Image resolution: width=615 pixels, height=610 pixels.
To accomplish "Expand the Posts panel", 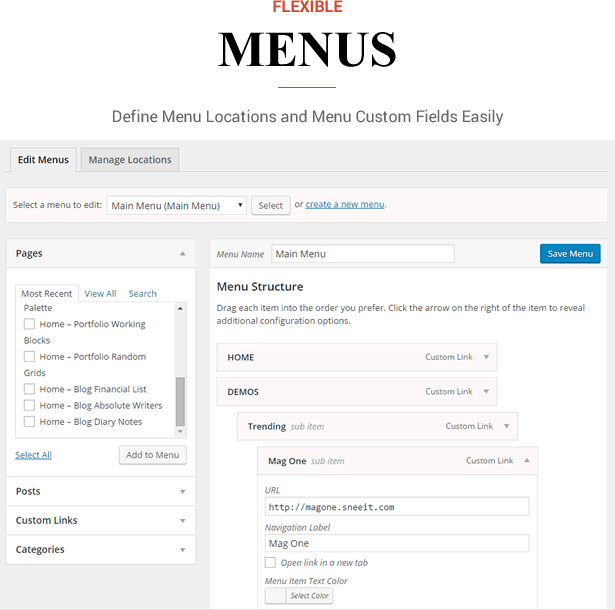I will [182, 492].
